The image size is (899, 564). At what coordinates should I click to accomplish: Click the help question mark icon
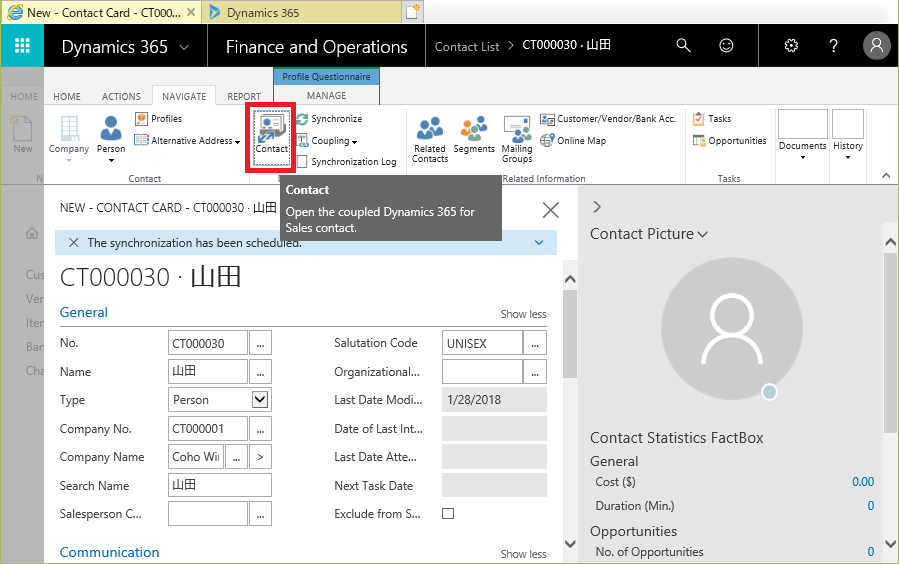(833, 45)
